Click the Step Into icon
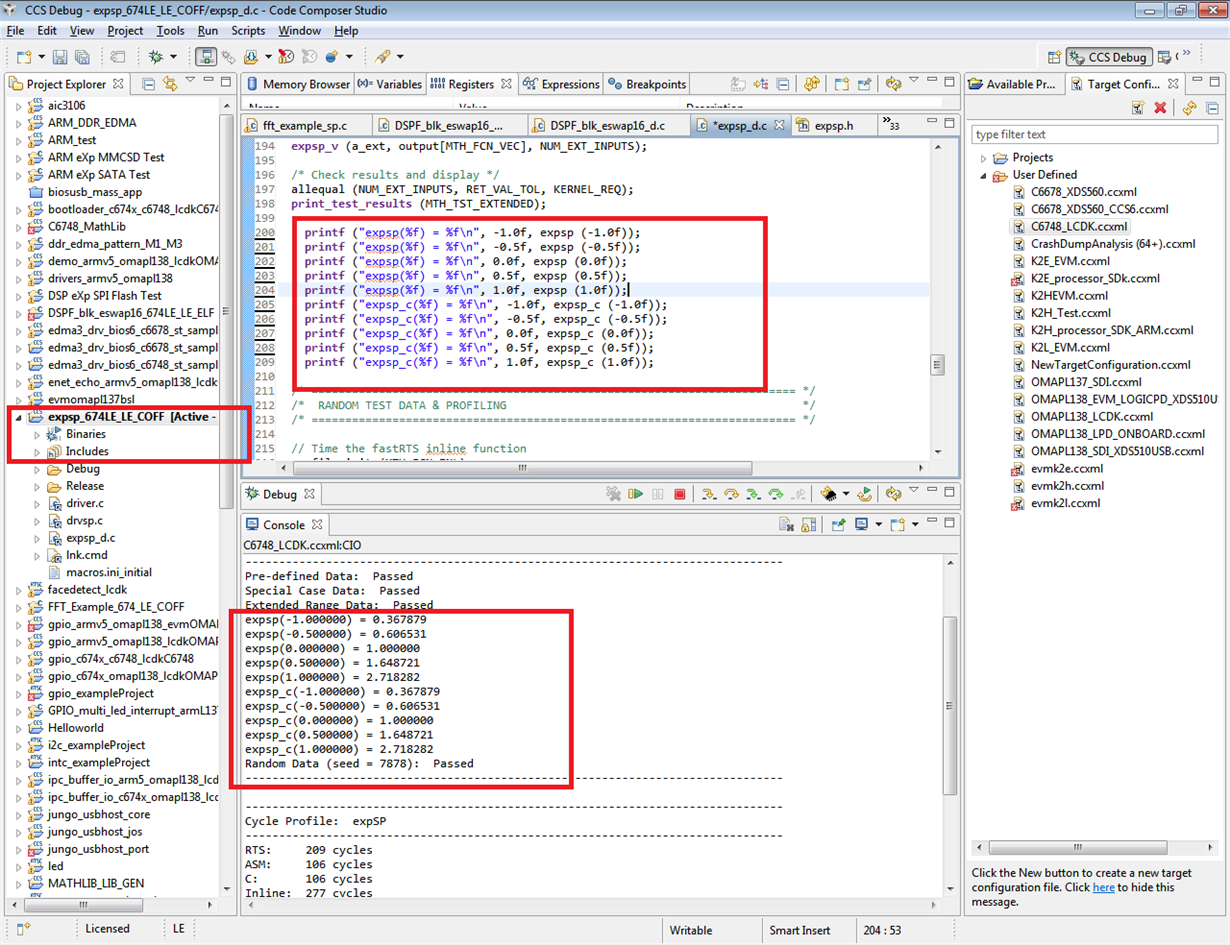This screenshot has height=945, width=1230. (x=709, y=494)
